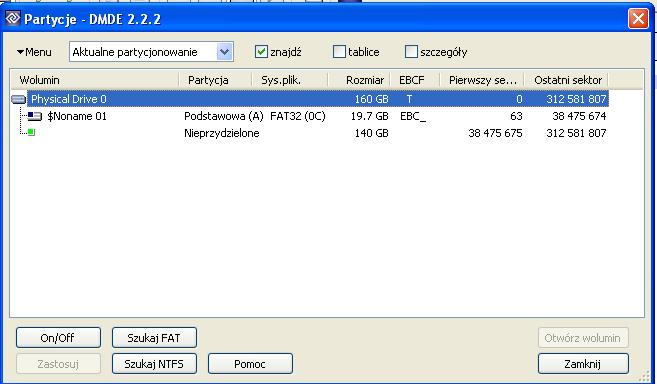
Task: Click the Szukaj FAT button
Action: pos(154,338)
